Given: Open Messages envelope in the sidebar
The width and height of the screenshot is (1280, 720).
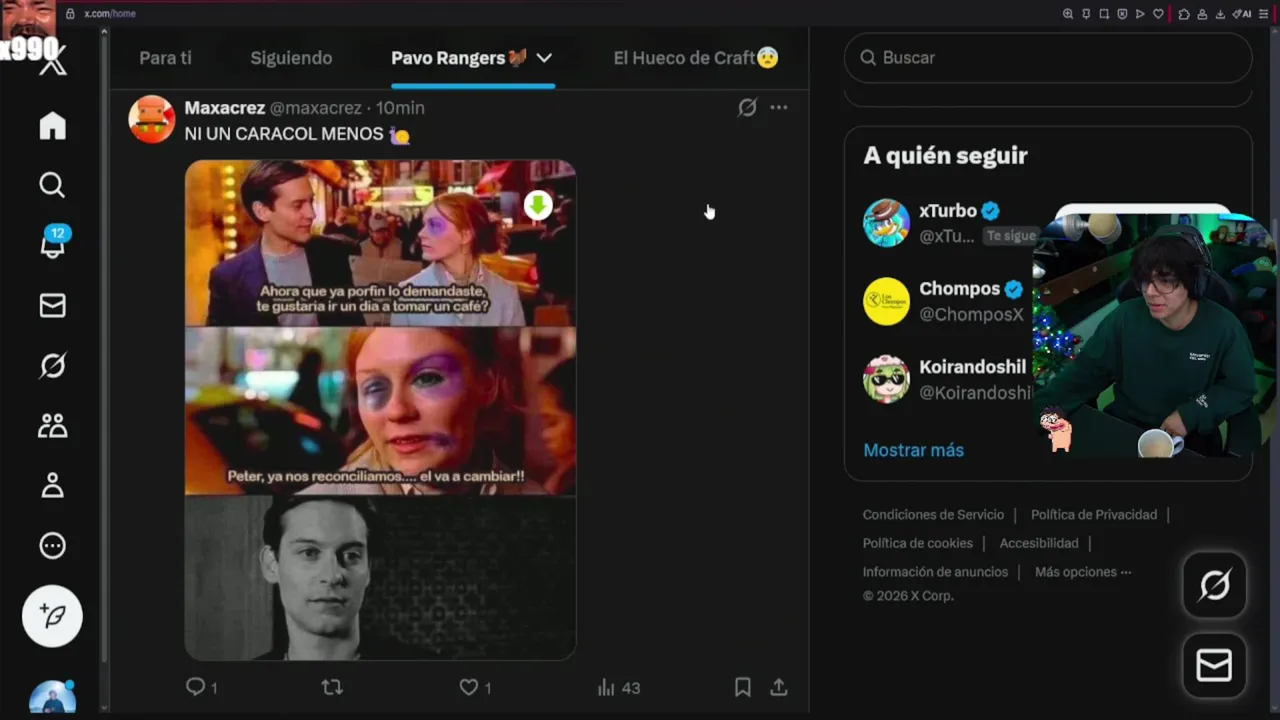Looking at the screenshot, I should pos(52,306).
